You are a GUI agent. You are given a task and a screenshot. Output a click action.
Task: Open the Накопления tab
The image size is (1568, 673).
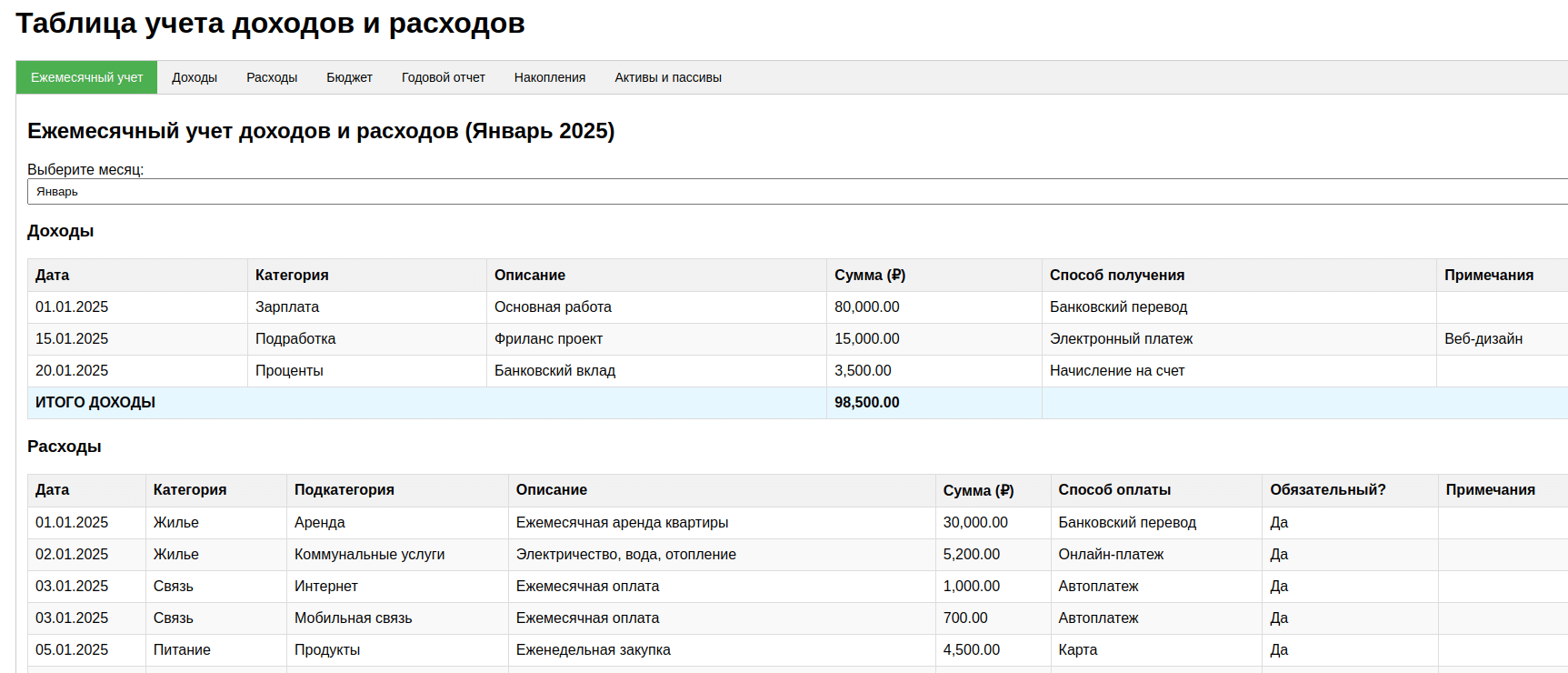(549, 77)
